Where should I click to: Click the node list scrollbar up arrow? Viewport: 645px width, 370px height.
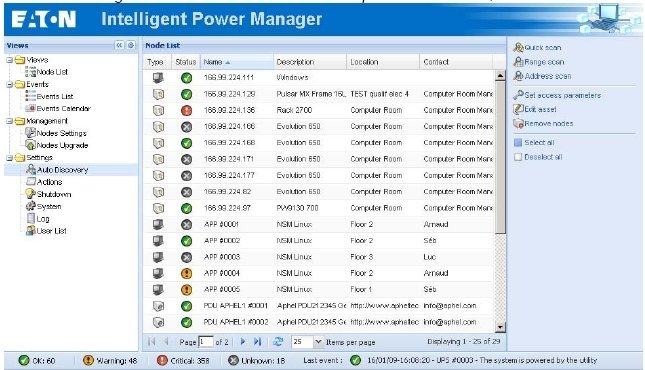coord(500,75)
